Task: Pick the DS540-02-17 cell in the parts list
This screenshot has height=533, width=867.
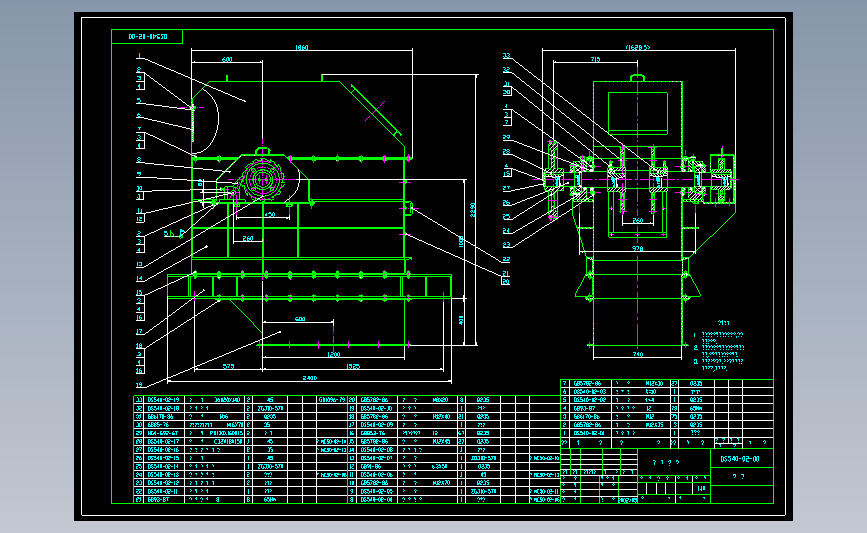Action: coord(164,441)
